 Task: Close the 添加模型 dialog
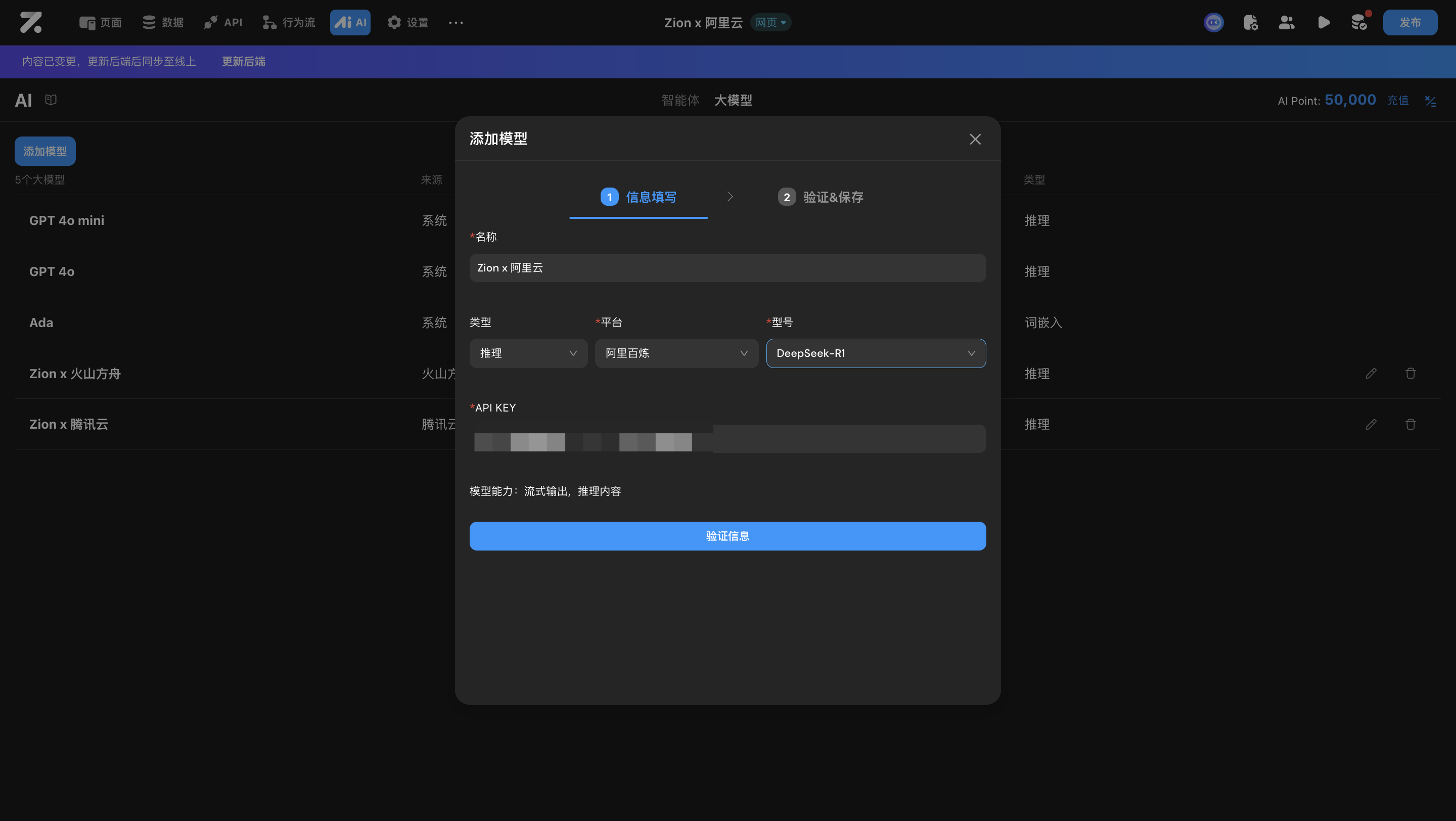(x=975, y=139)
